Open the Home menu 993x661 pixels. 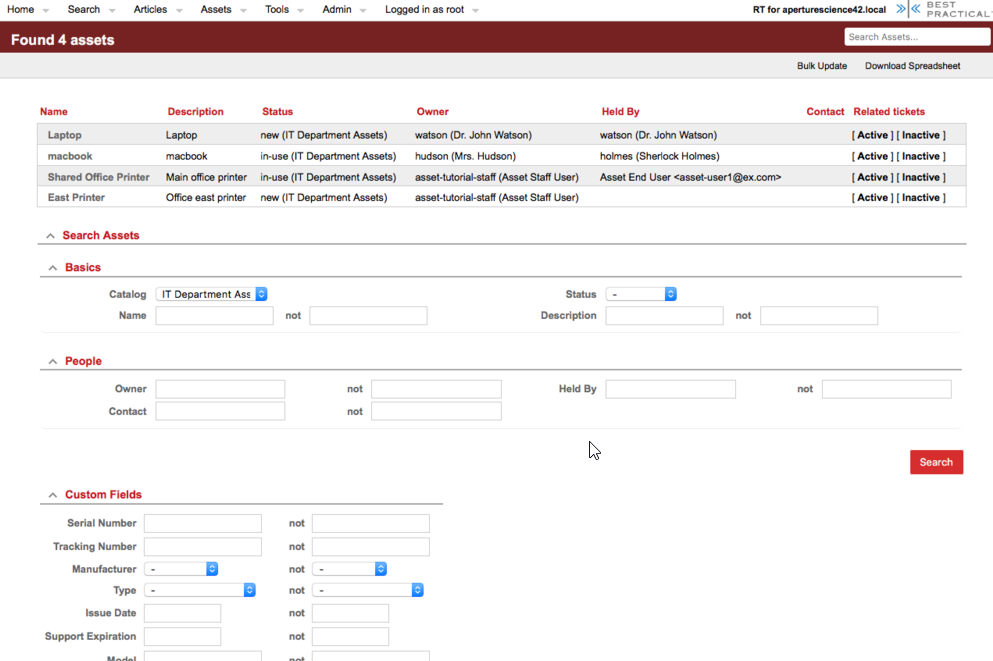click(21, 9)
